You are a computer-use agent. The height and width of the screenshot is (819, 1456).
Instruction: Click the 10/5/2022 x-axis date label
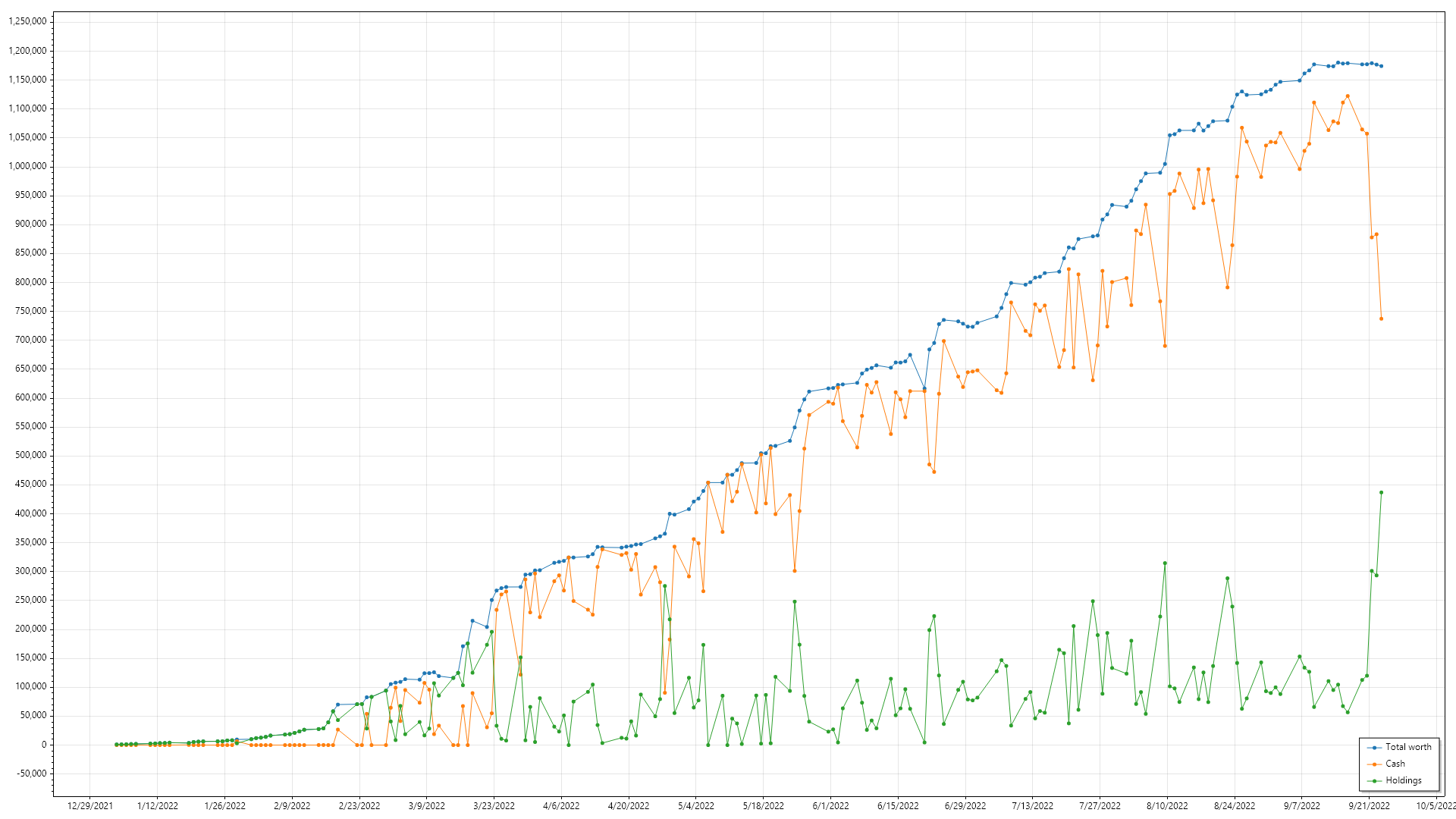(1436, 805)
